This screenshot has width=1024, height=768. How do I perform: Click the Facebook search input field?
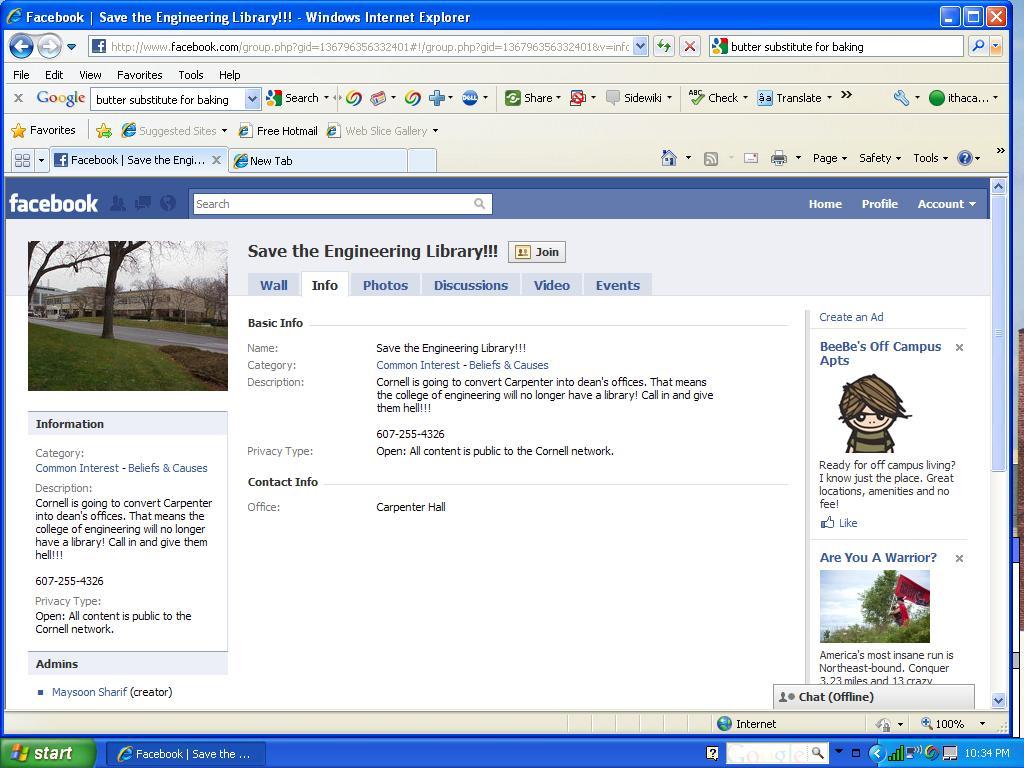pyautogui.click(x=332, y=204)
